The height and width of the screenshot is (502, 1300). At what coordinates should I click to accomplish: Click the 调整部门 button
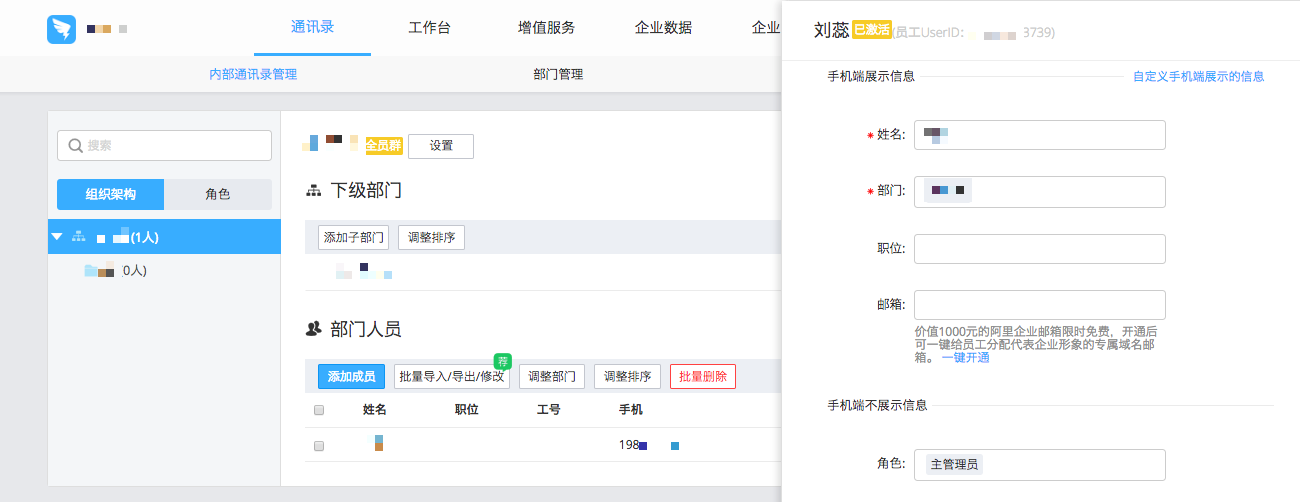click(x=552, y=376)
